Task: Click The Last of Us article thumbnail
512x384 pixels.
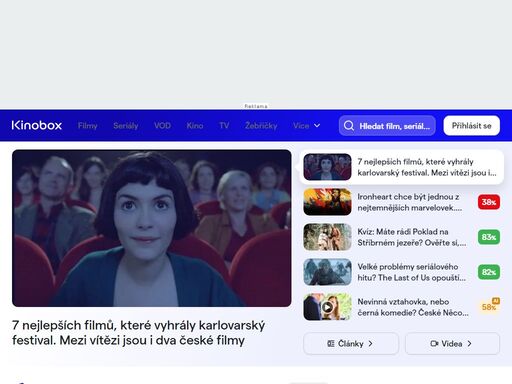Action: point(327,272)
